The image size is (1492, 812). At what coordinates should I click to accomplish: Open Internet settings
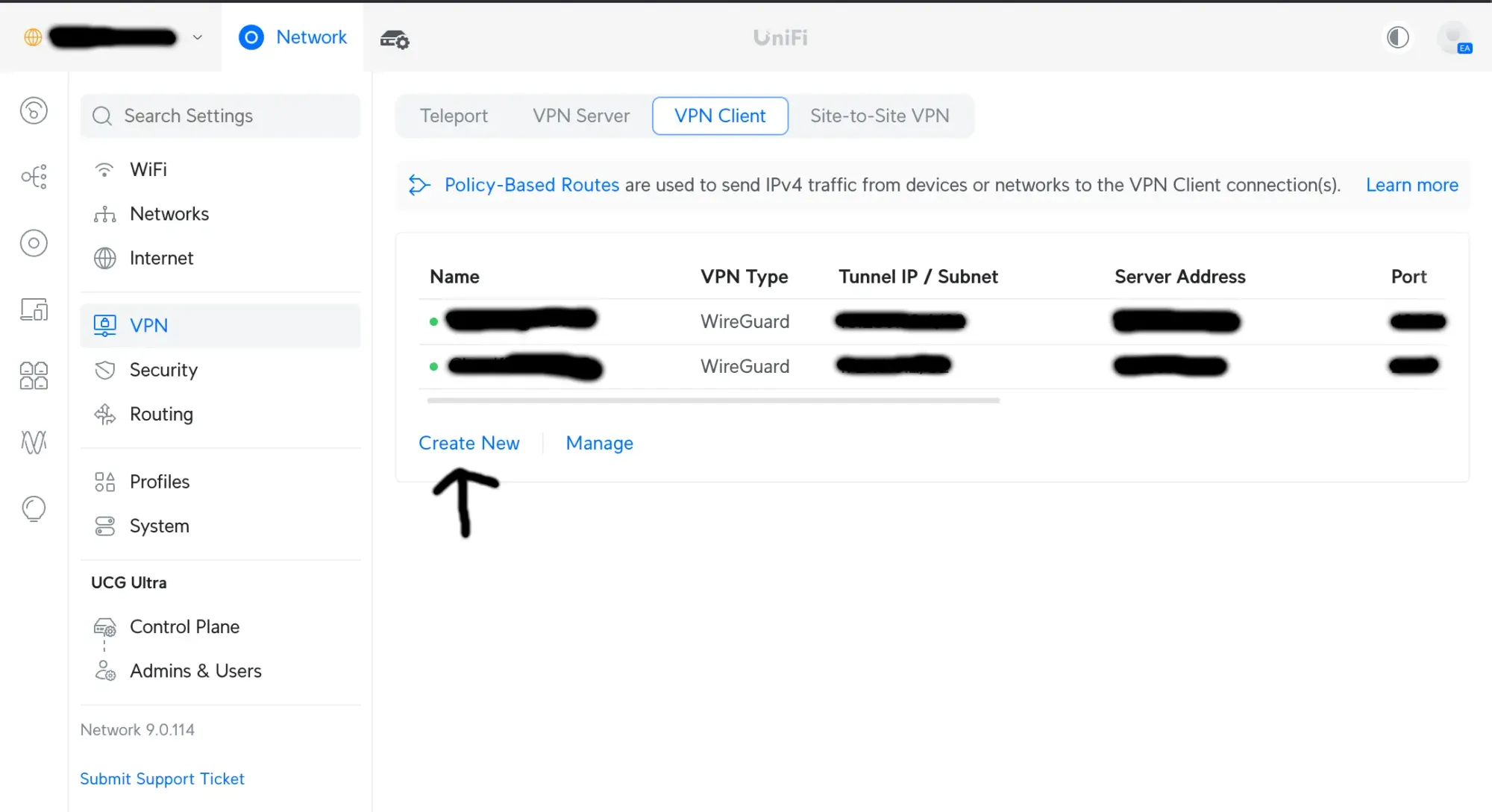[x=220, y=258]
